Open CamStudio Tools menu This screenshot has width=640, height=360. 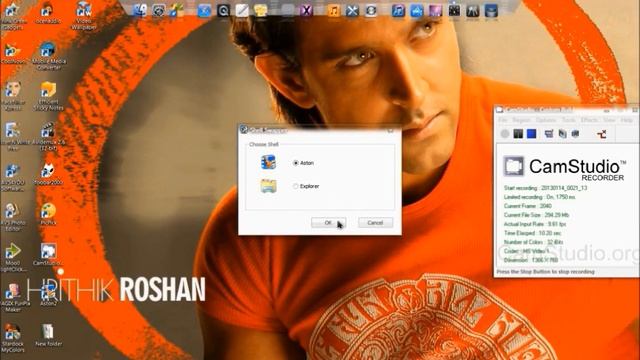[x=568, y=120]
